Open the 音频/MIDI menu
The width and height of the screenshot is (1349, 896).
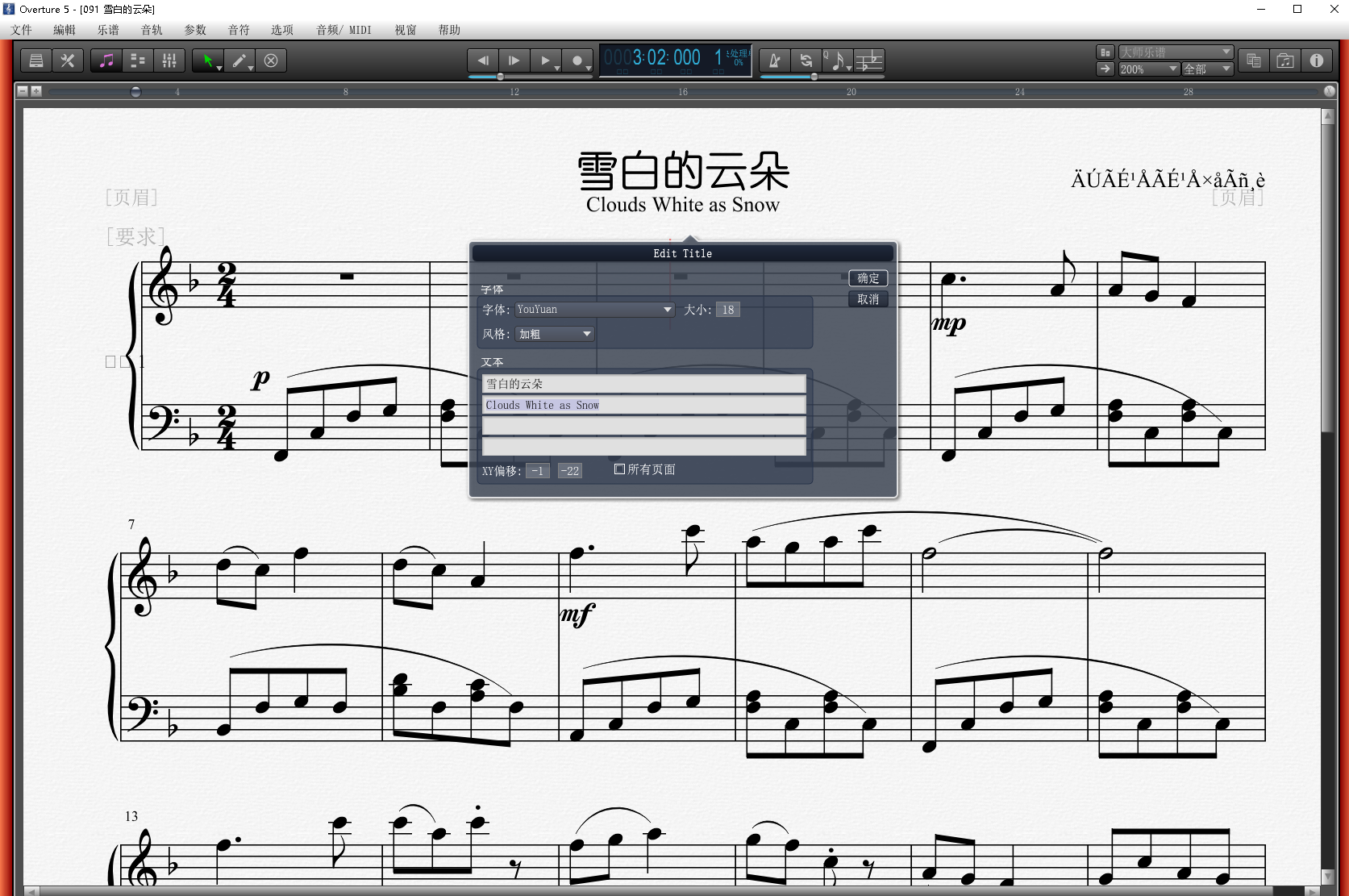(344, 30)
